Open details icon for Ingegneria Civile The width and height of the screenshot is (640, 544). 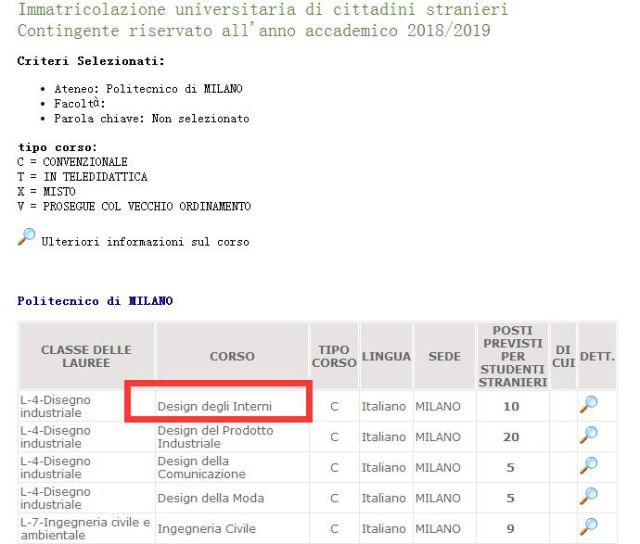589,526
